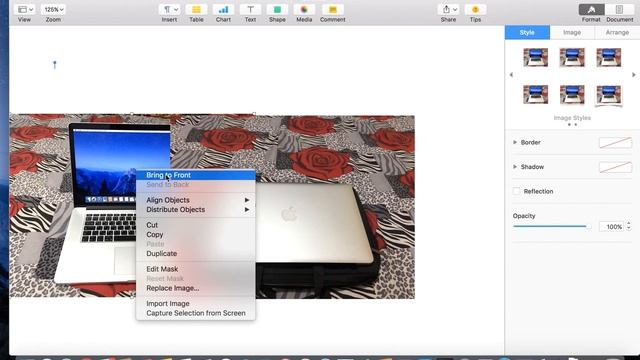Click the Opacity stepper arrows
The height and width of the screenshot is (360, 640).
629,226
